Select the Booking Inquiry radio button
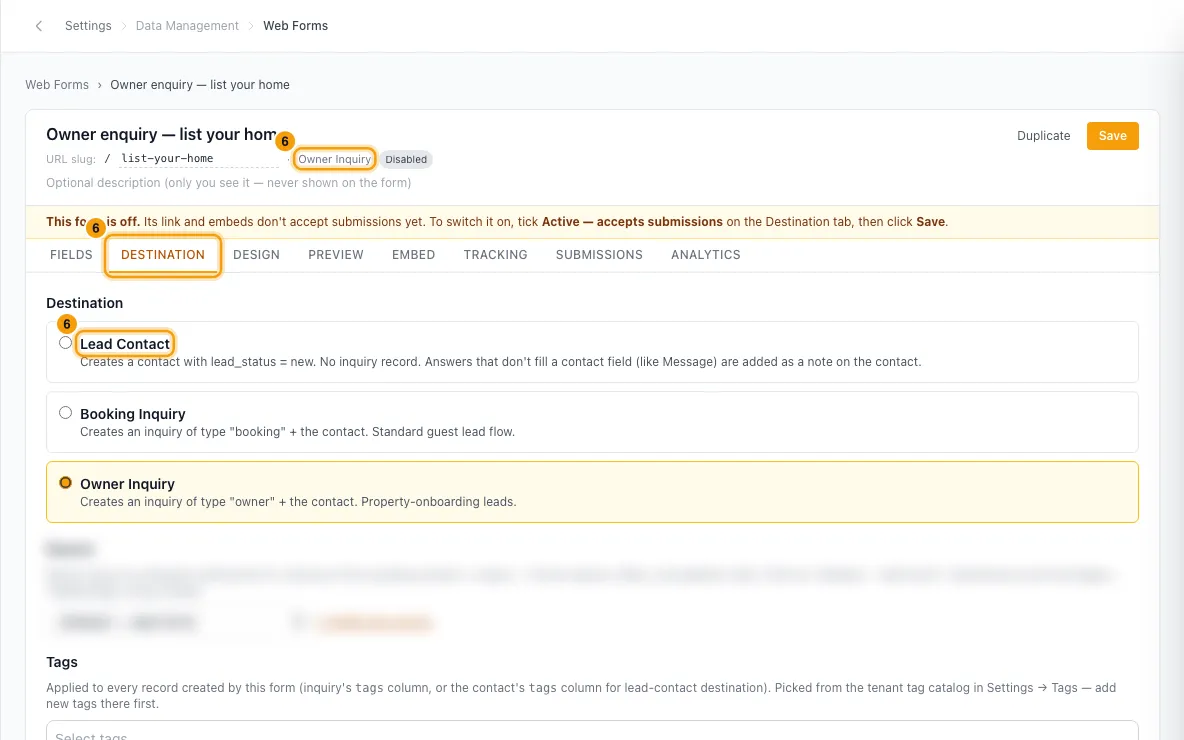 [x=66, y=413]
